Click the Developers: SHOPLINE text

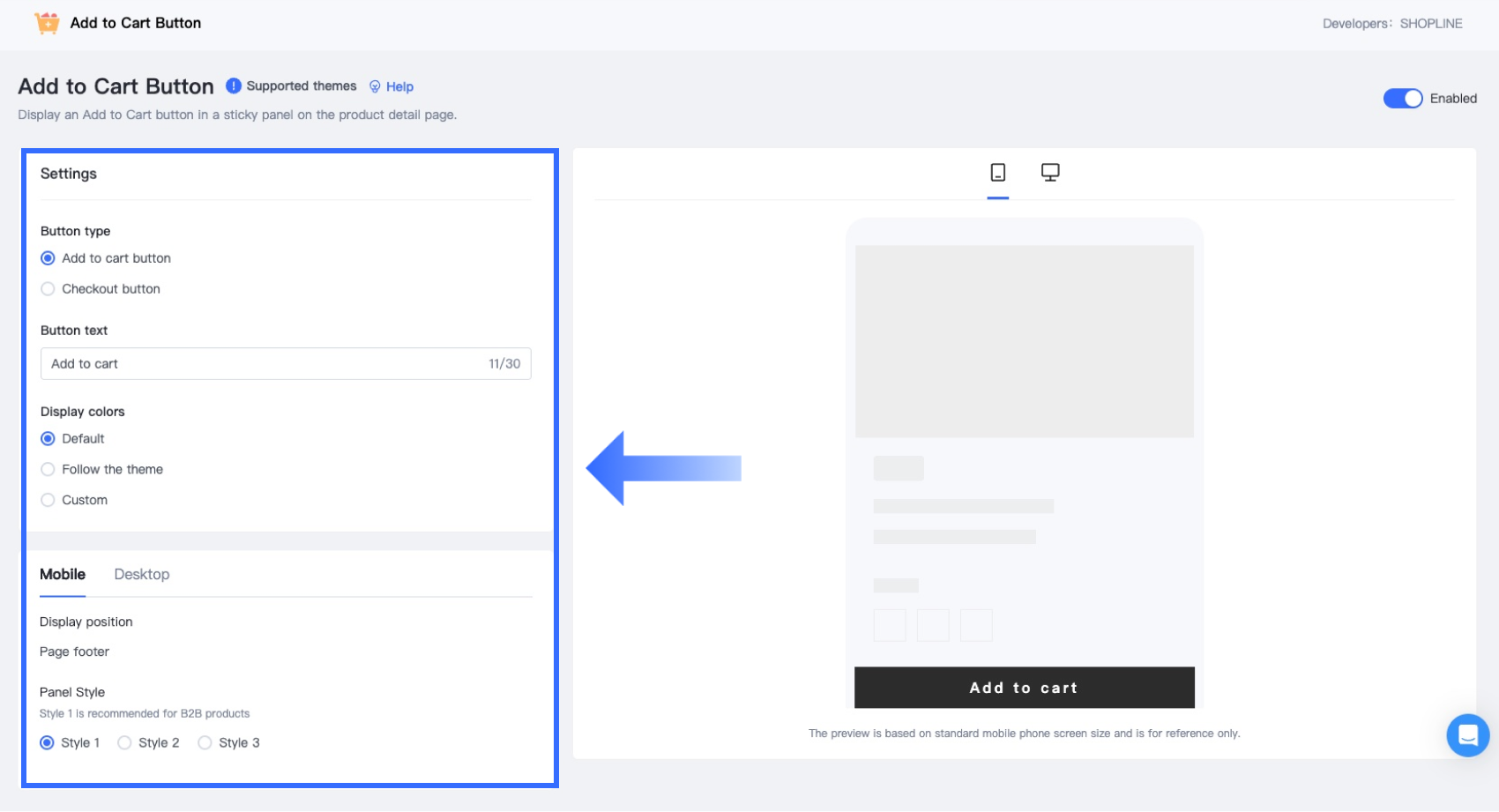(x=1392, y=24)
